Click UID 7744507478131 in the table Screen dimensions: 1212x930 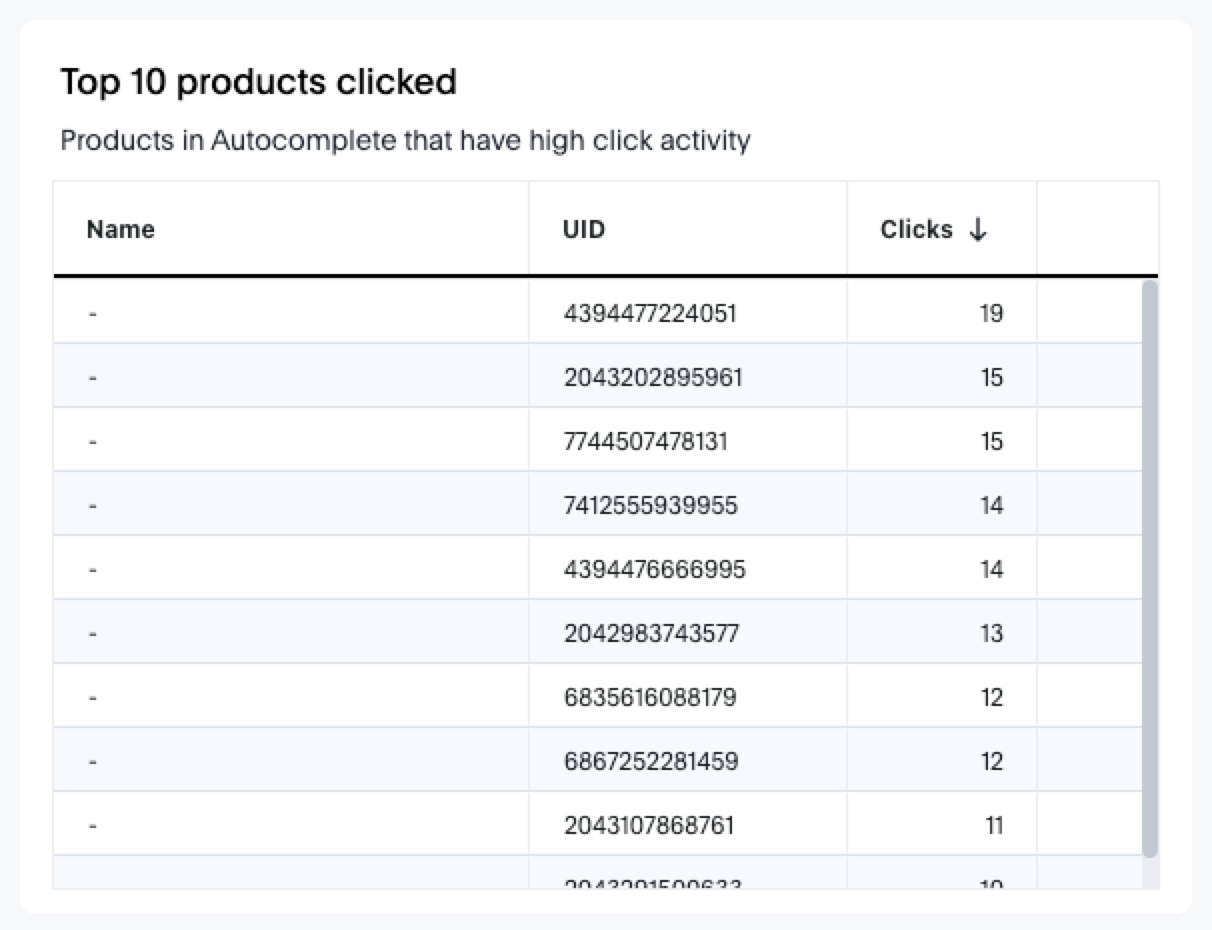(646, 442)
